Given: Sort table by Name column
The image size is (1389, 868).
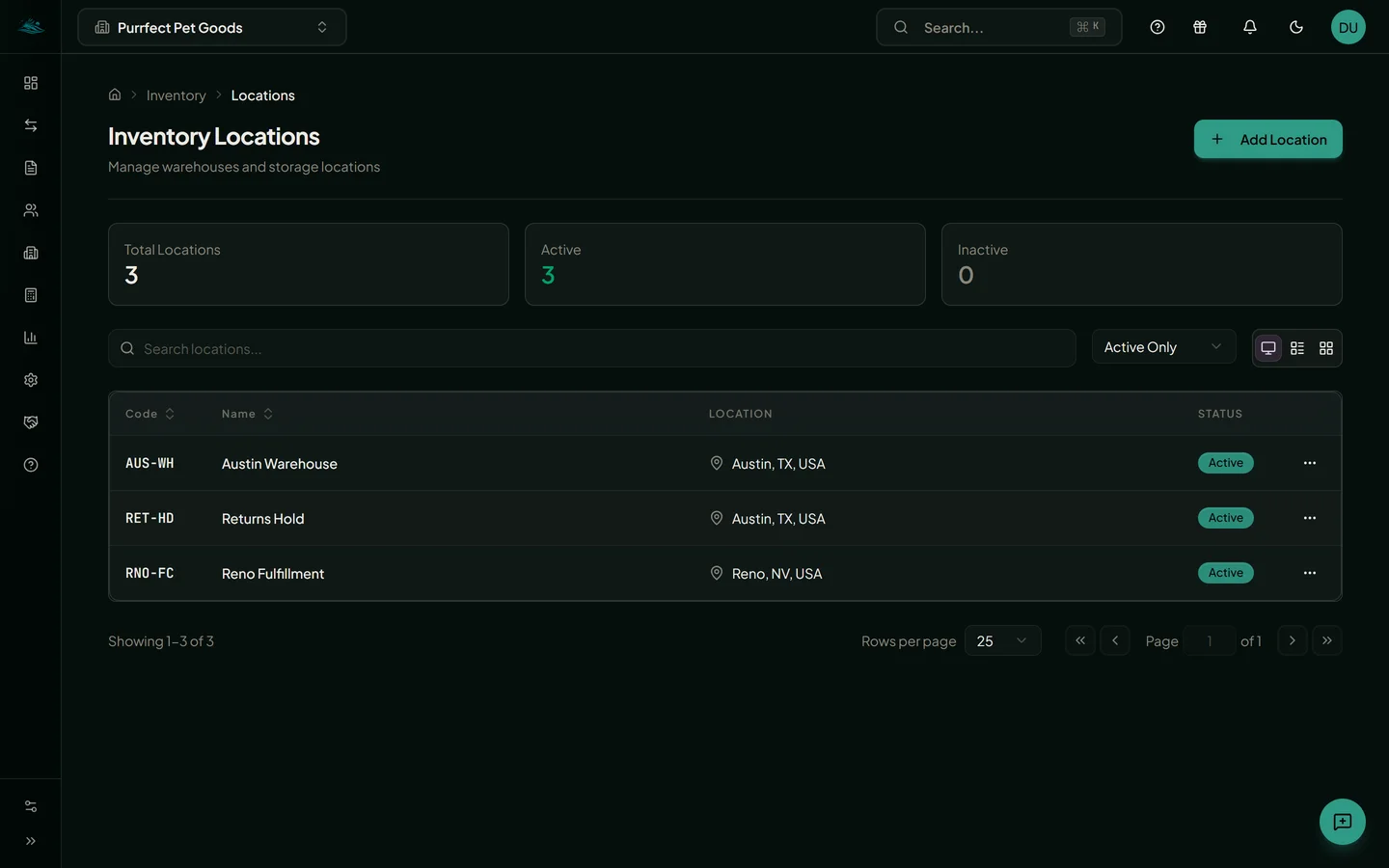Looking at the screenshot, I should (x=247, y=414).
